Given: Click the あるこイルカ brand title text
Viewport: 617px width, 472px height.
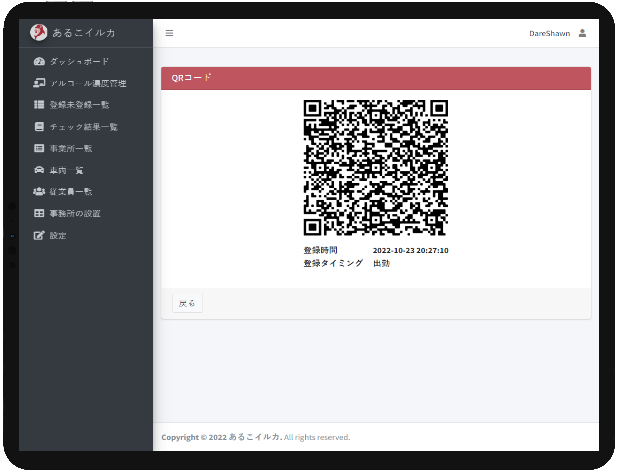Looking at the screenshot, I should (83, 32).
